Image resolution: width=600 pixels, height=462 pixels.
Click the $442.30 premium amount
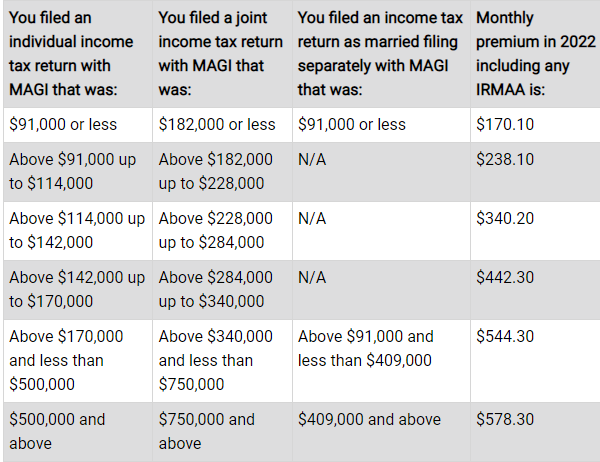tap(505, 278)
